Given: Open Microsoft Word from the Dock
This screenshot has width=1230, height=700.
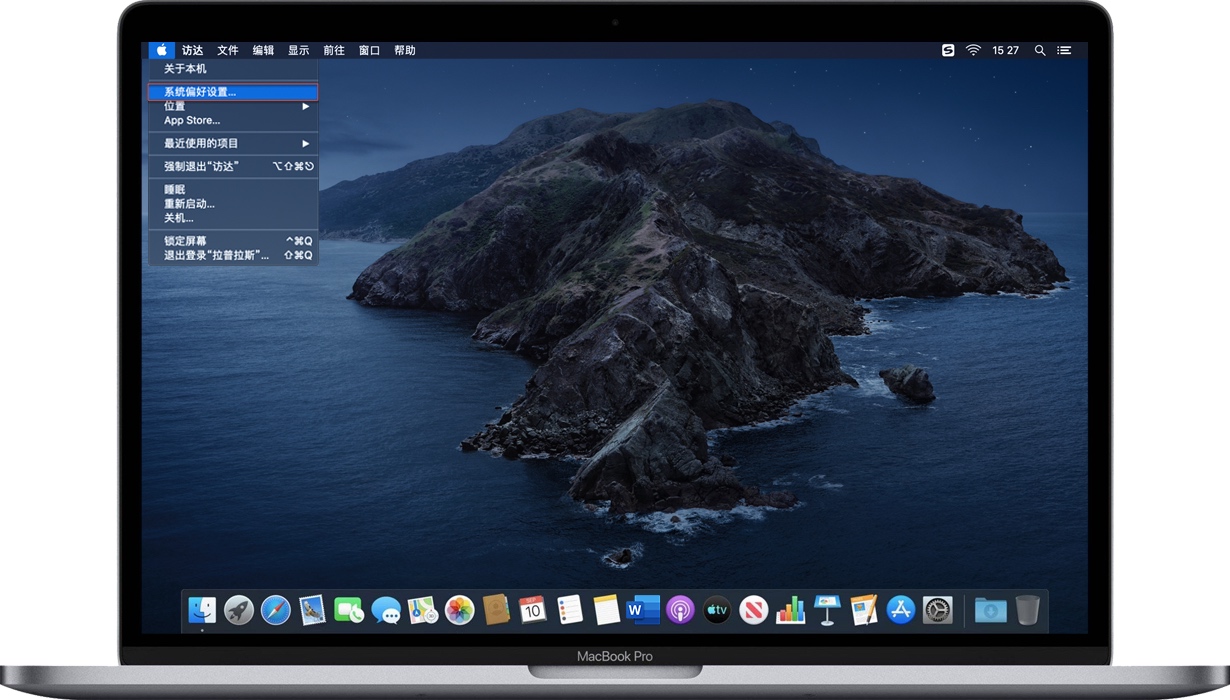Looking at the screenshot, I should tap(643, 609).
